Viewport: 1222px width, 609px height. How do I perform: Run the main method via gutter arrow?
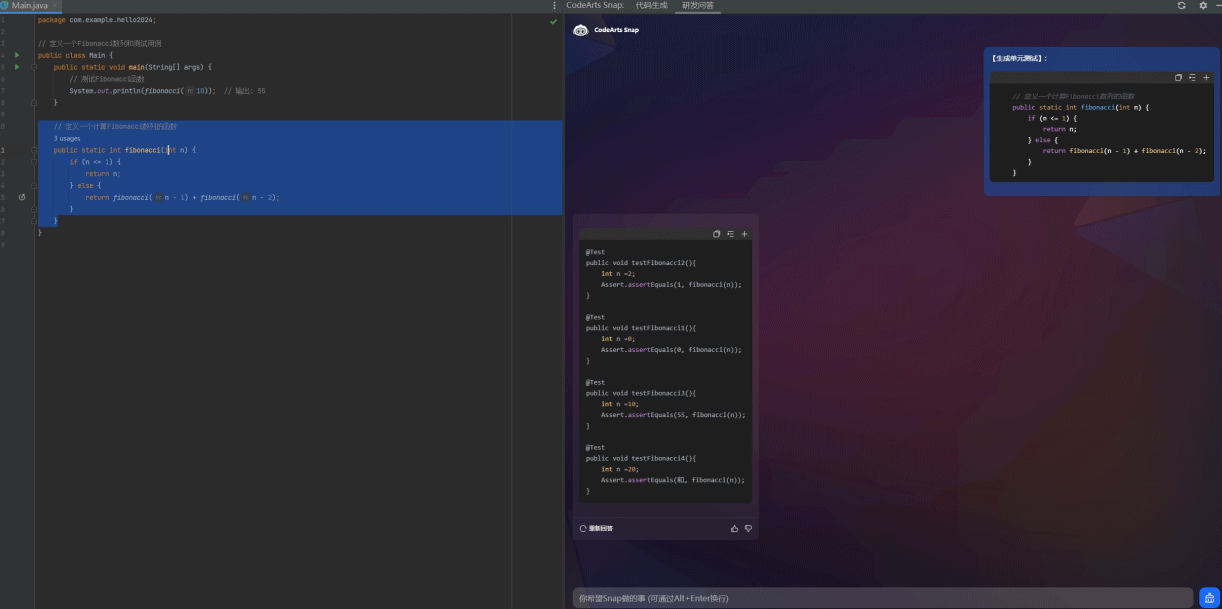click(x=17, y=67)
